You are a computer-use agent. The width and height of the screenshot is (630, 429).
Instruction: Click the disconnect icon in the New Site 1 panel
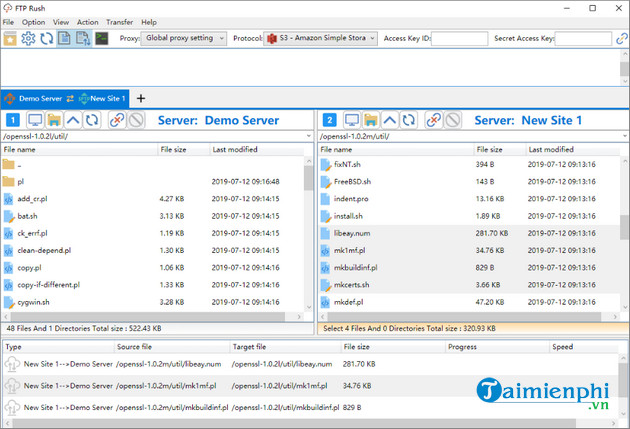click(453, 120)
